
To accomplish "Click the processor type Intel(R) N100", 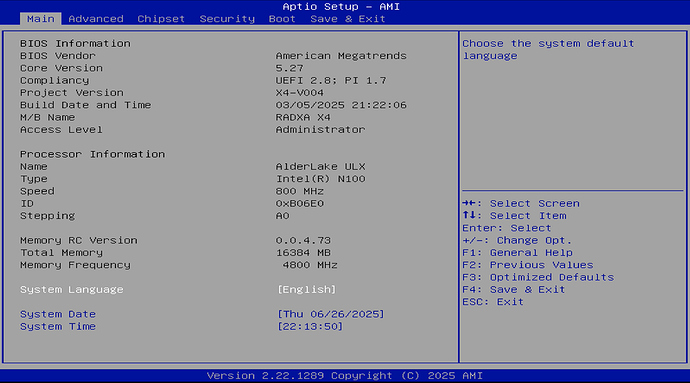I will coord(320,179).
